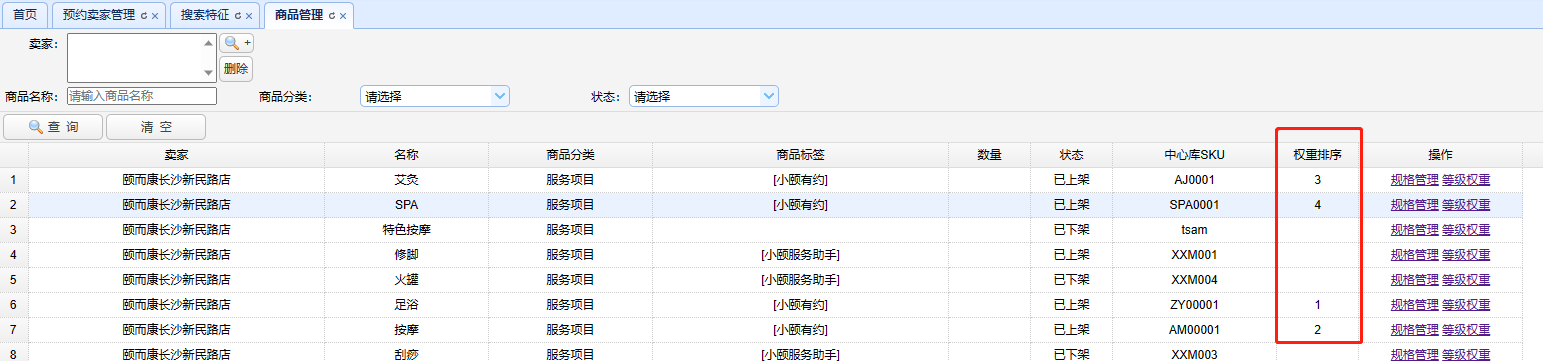Image resolution: width=1543 pixels, height=361 pixels.
Task: Open 规格管理 for the SPA row
Action: pos(1414,205)
